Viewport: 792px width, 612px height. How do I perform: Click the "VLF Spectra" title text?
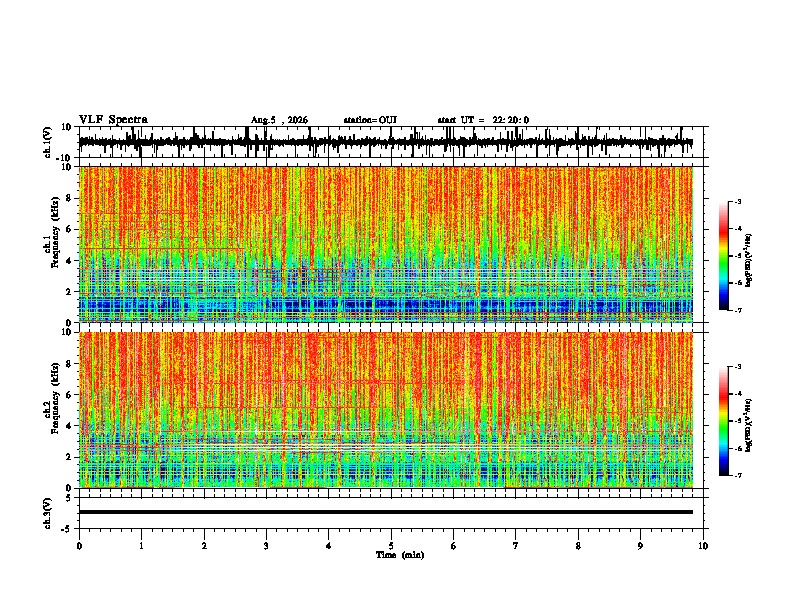113,120
